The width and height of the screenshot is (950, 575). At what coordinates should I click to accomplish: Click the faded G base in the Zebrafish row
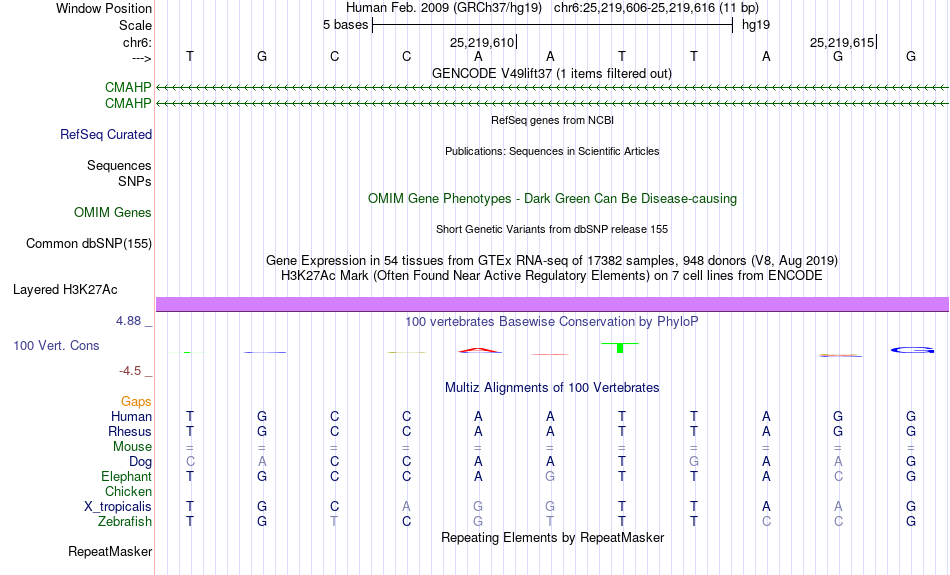[x=478, y=522]
